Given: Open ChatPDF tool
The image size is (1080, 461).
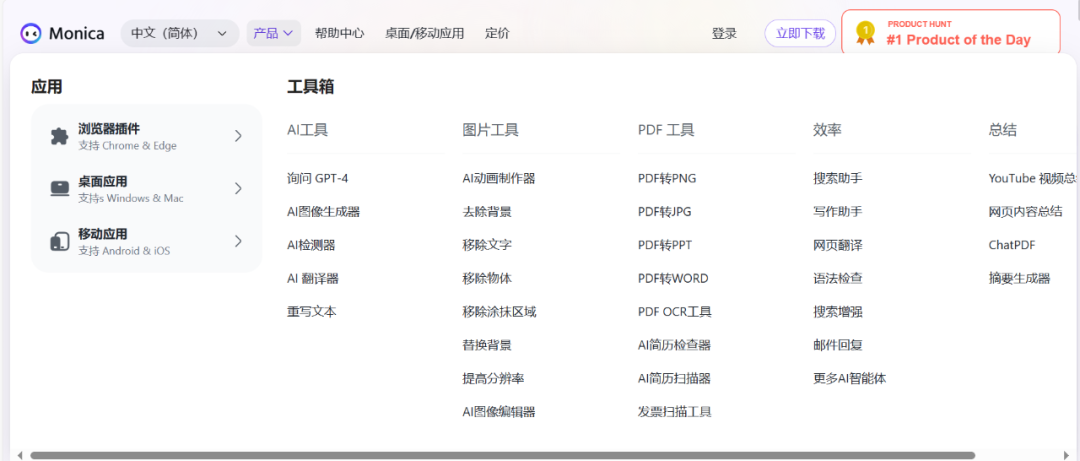Looking at the screenshot, I should click(1012, 245).
